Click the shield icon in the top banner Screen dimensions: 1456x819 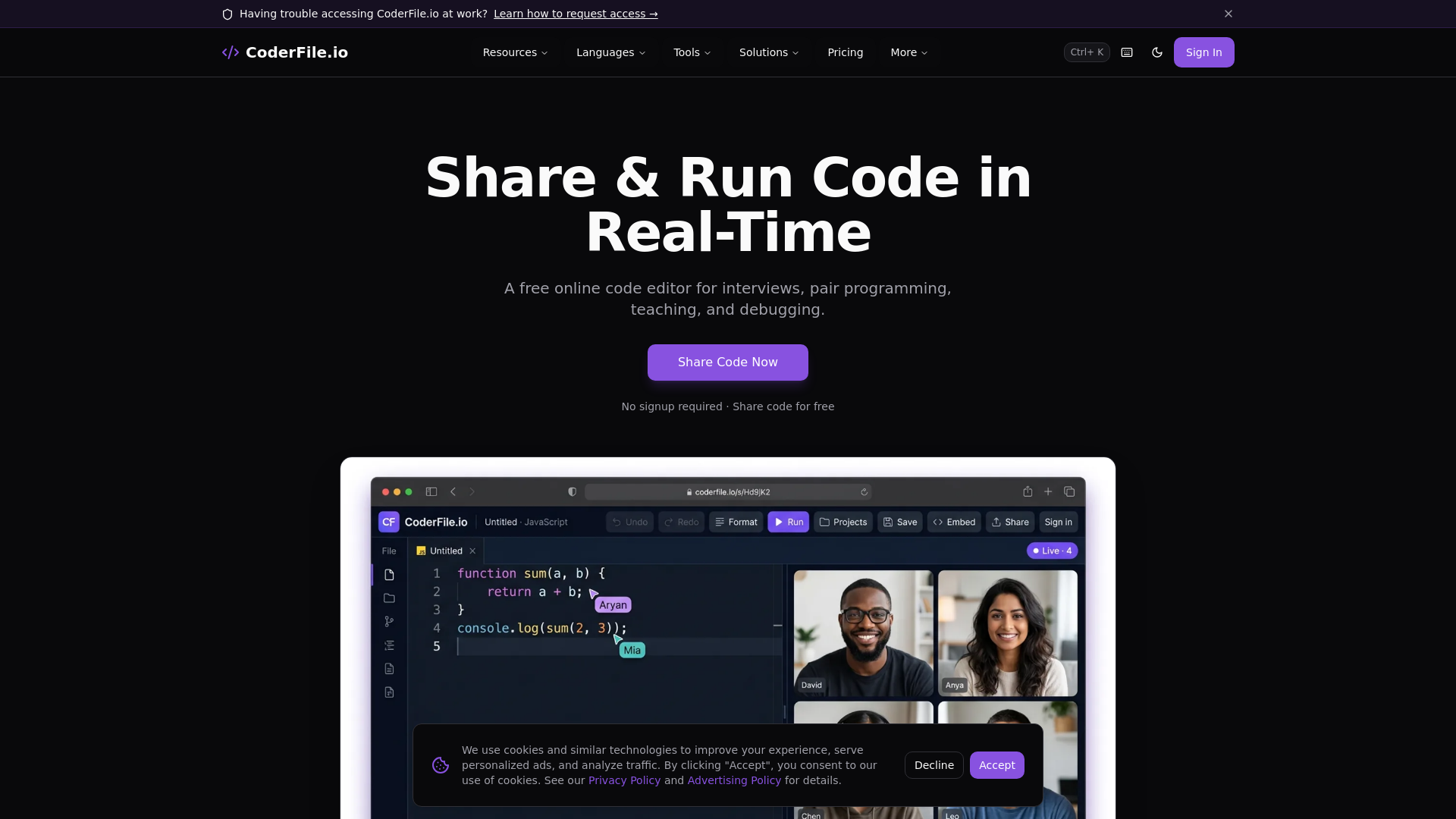pyautogui.click(x=227, y=14)
